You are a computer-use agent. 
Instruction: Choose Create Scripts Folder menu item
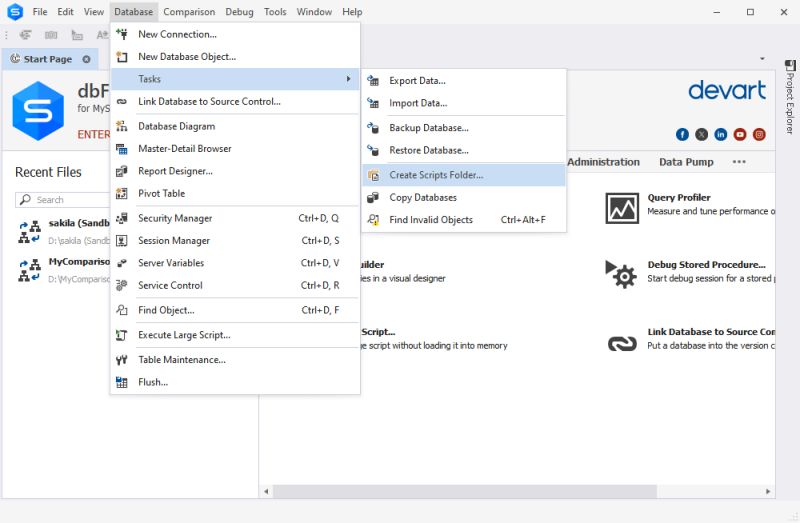(x=464, y=175)
